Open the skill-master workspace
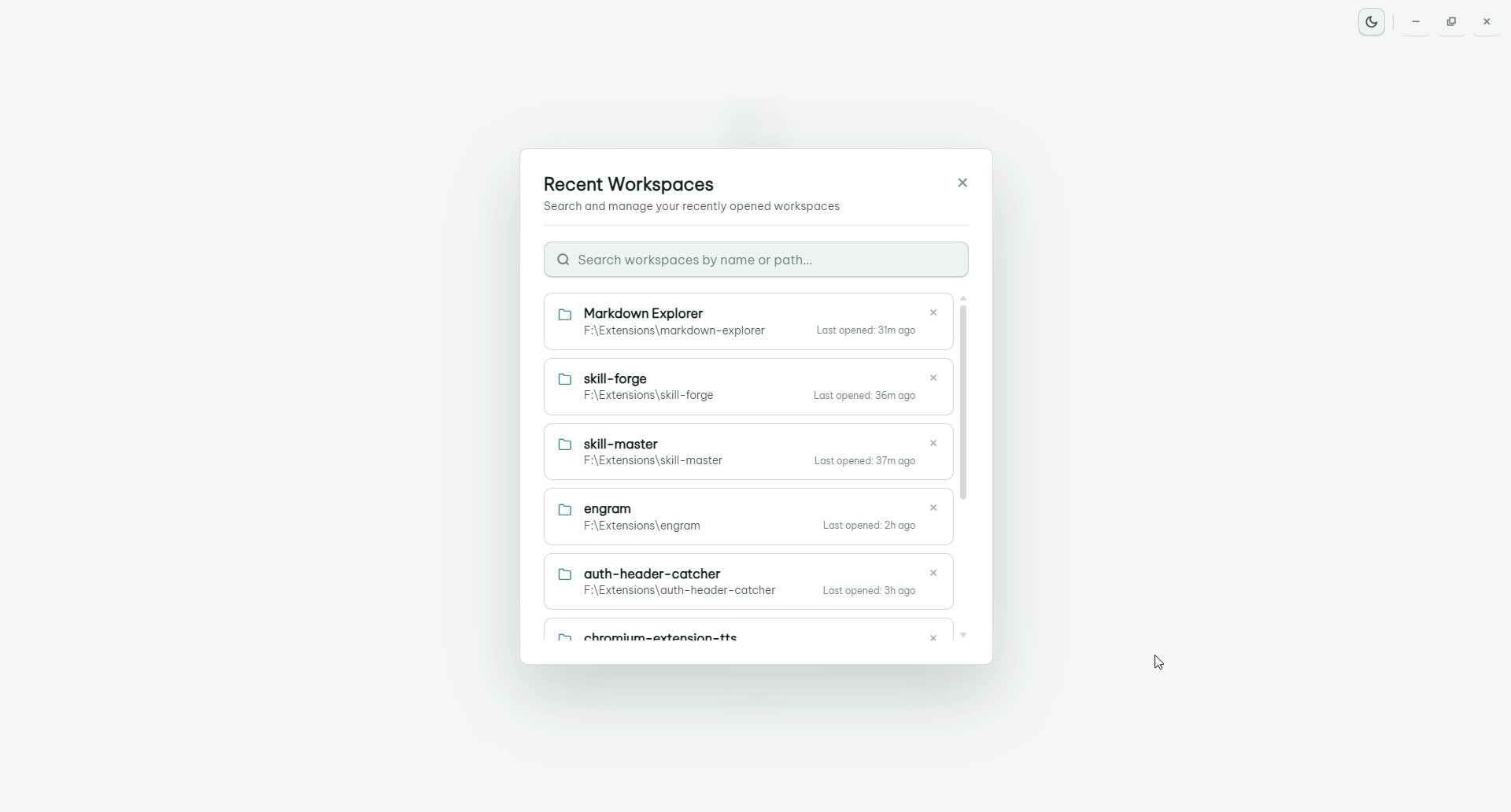Screen dimensions: 1511x812 point(748,452)
